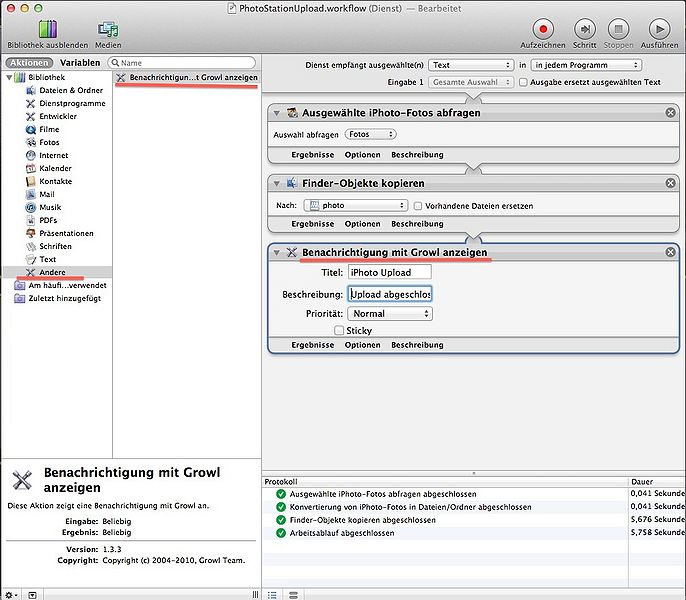
Task: Select the Andere category in sidebar
Action: click(53, 272)
